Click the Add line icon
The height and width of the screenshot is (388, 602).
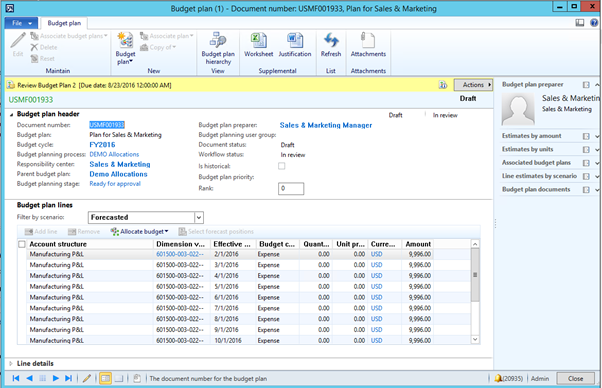(x=29, y=232)
